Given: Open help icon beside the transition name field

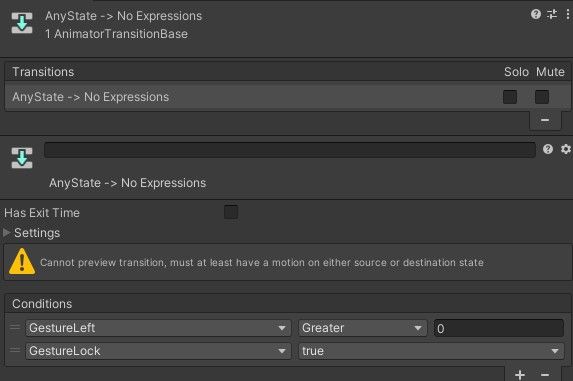Looking at the screenshot, I should 548,149.
